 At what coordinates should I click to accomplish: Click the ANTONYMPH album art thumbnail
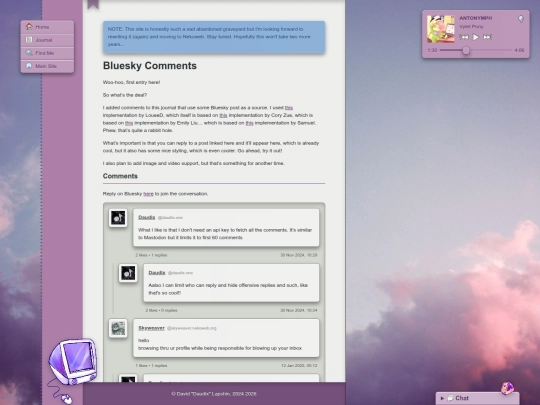pos(440,29)
